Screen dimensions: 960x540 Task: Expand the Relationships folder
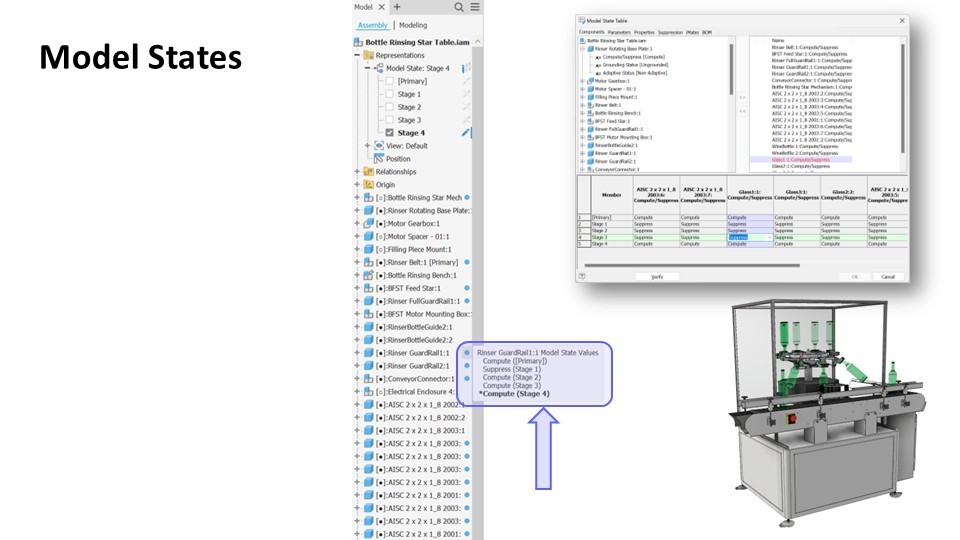[x=357, y=172]
